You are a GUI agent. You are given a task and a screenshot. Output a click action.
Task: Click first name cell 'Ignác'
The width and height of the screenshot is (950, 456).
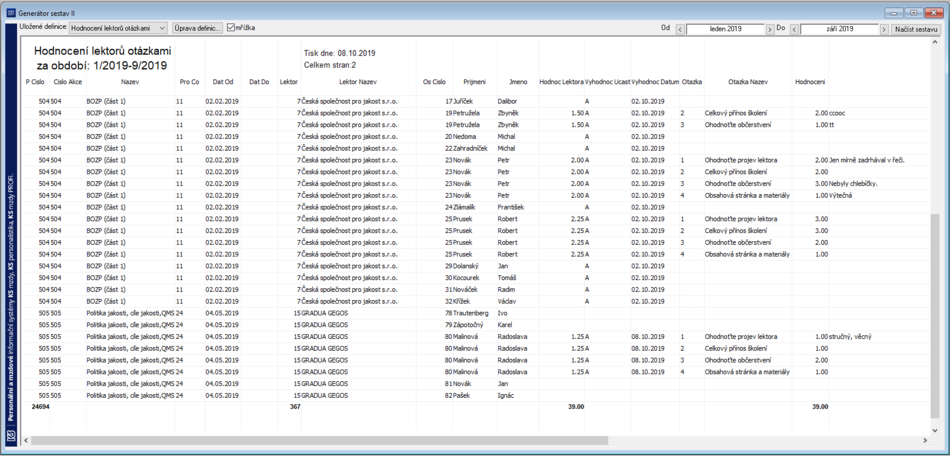point(506,395)
